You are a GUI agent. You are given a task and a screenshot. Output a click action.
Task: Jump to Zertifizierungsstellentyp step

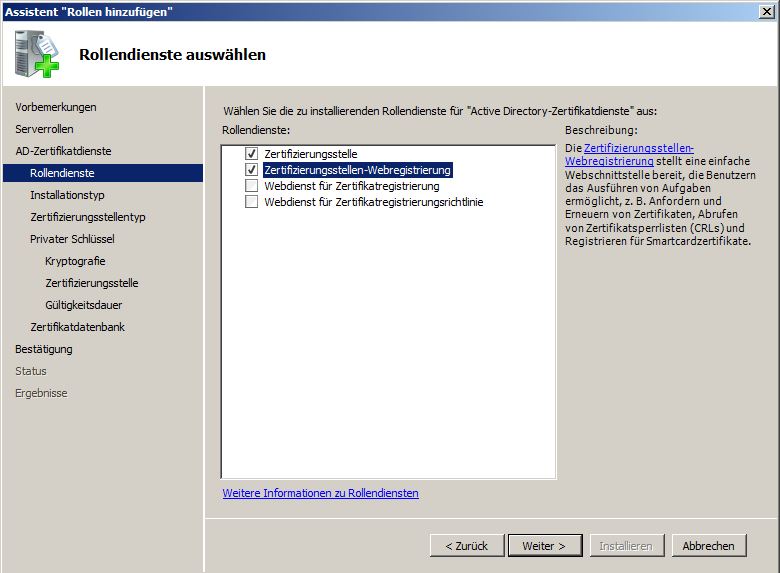coord(88,217)
